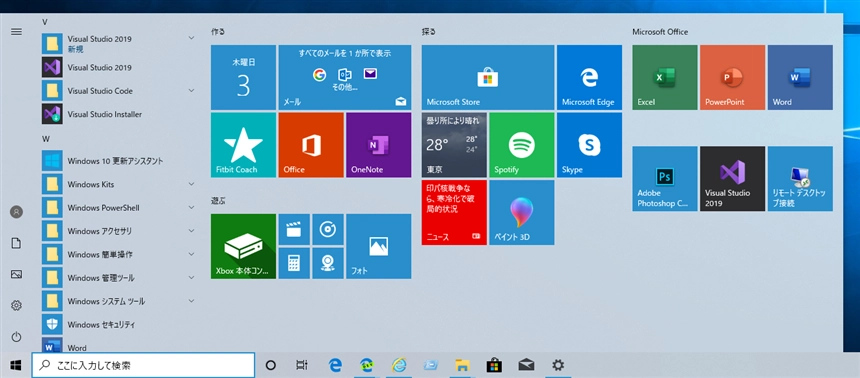The image size is (860, 378).
Task: Open the OneNote tile
Action: point(378,145)
